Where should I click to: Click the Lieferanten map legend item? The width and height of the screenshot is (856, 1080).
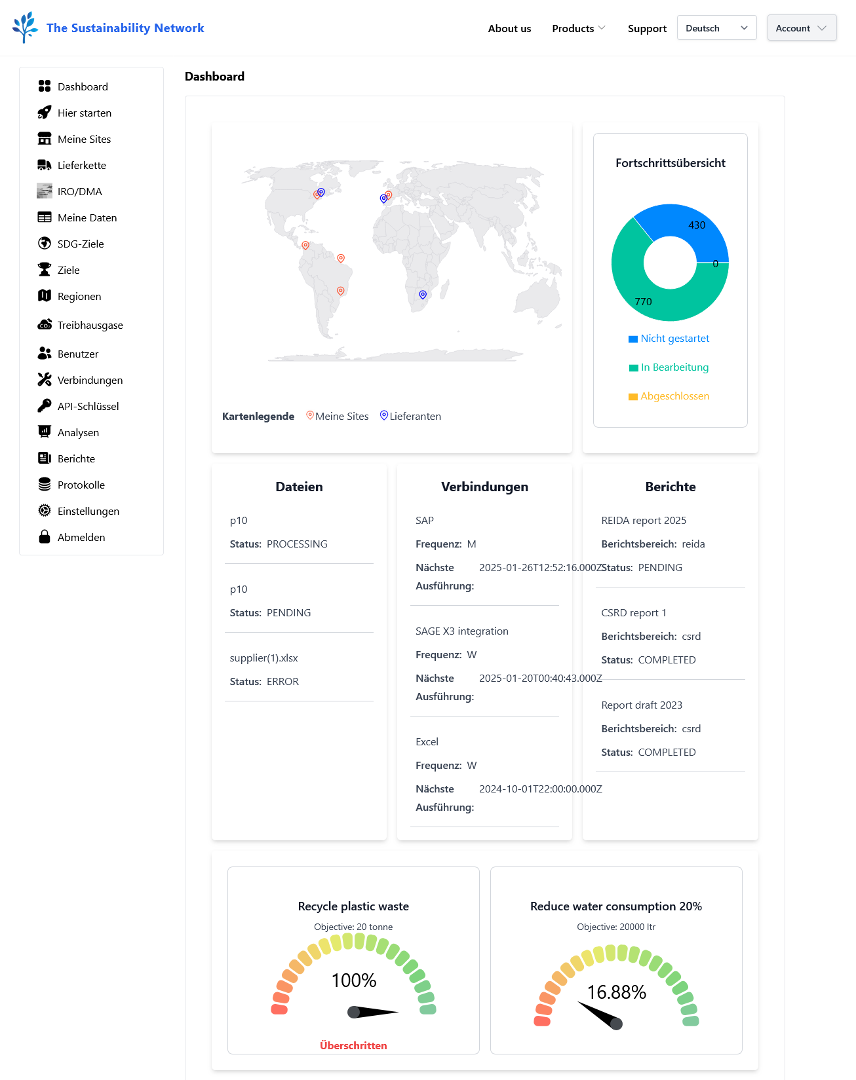point(410,416)
